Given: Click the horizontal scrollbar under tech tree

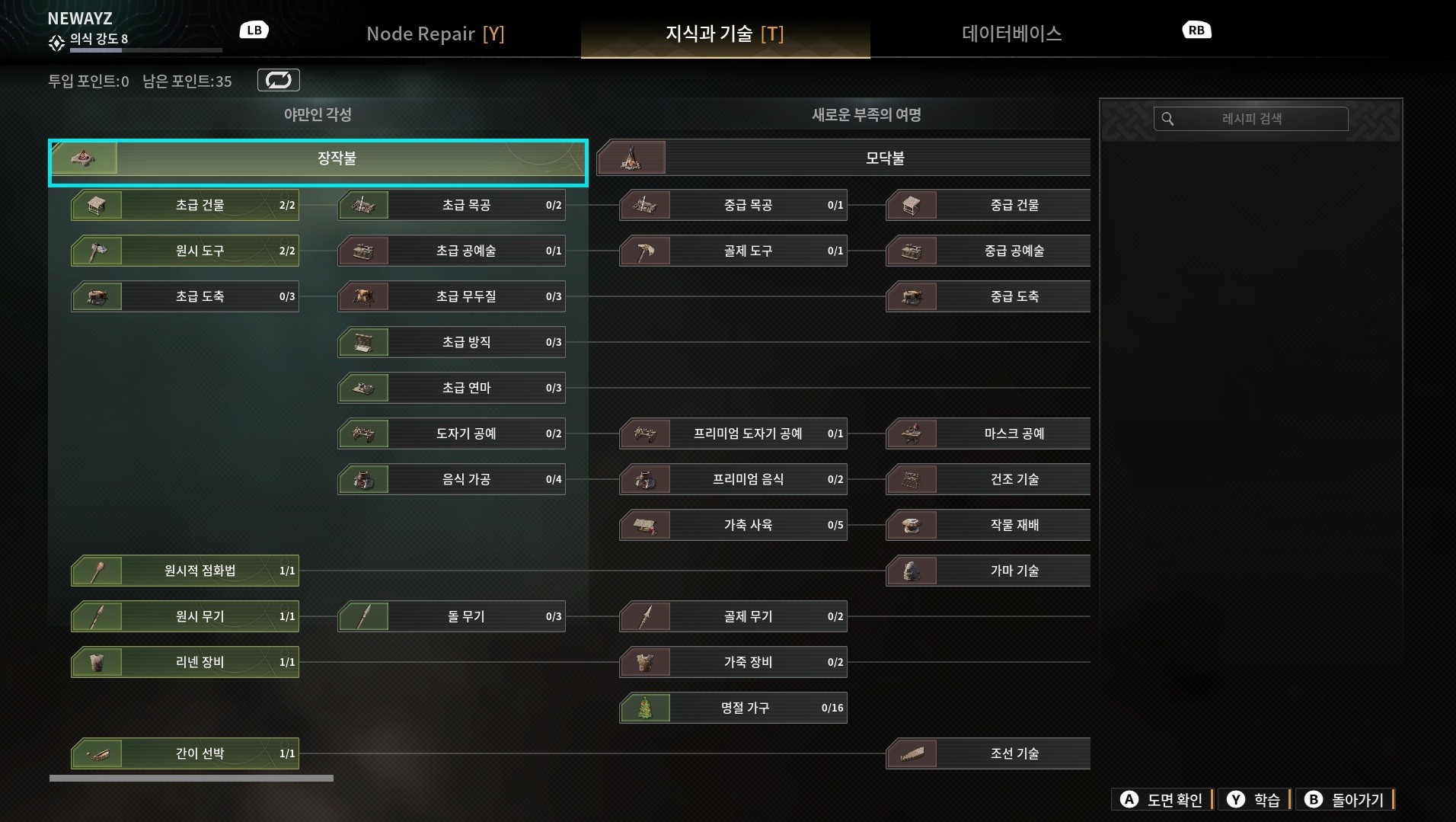Looking at the screenshot, I should coord(191,778).
